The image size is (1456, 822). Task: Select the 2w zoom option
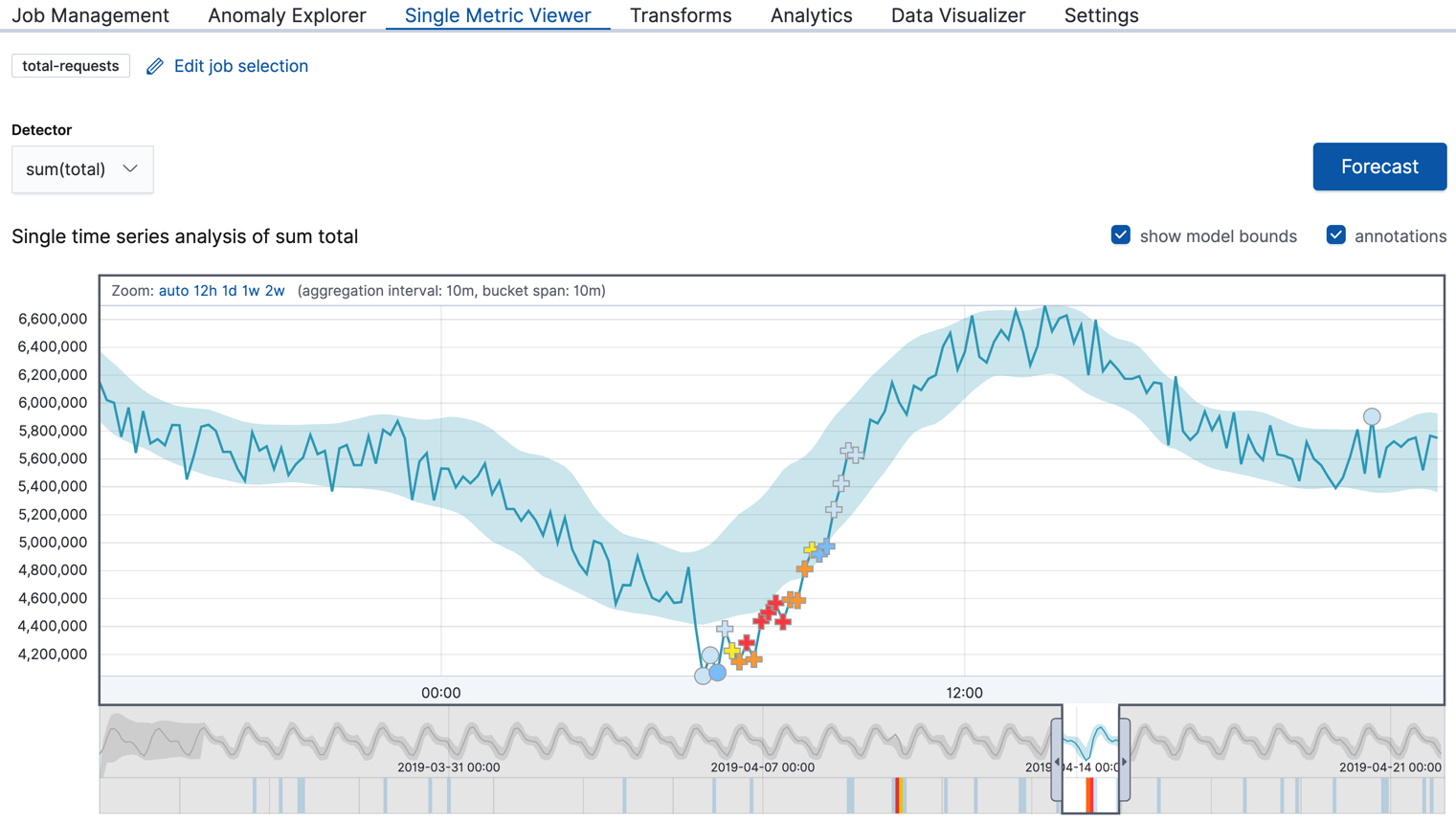point(275,291)
